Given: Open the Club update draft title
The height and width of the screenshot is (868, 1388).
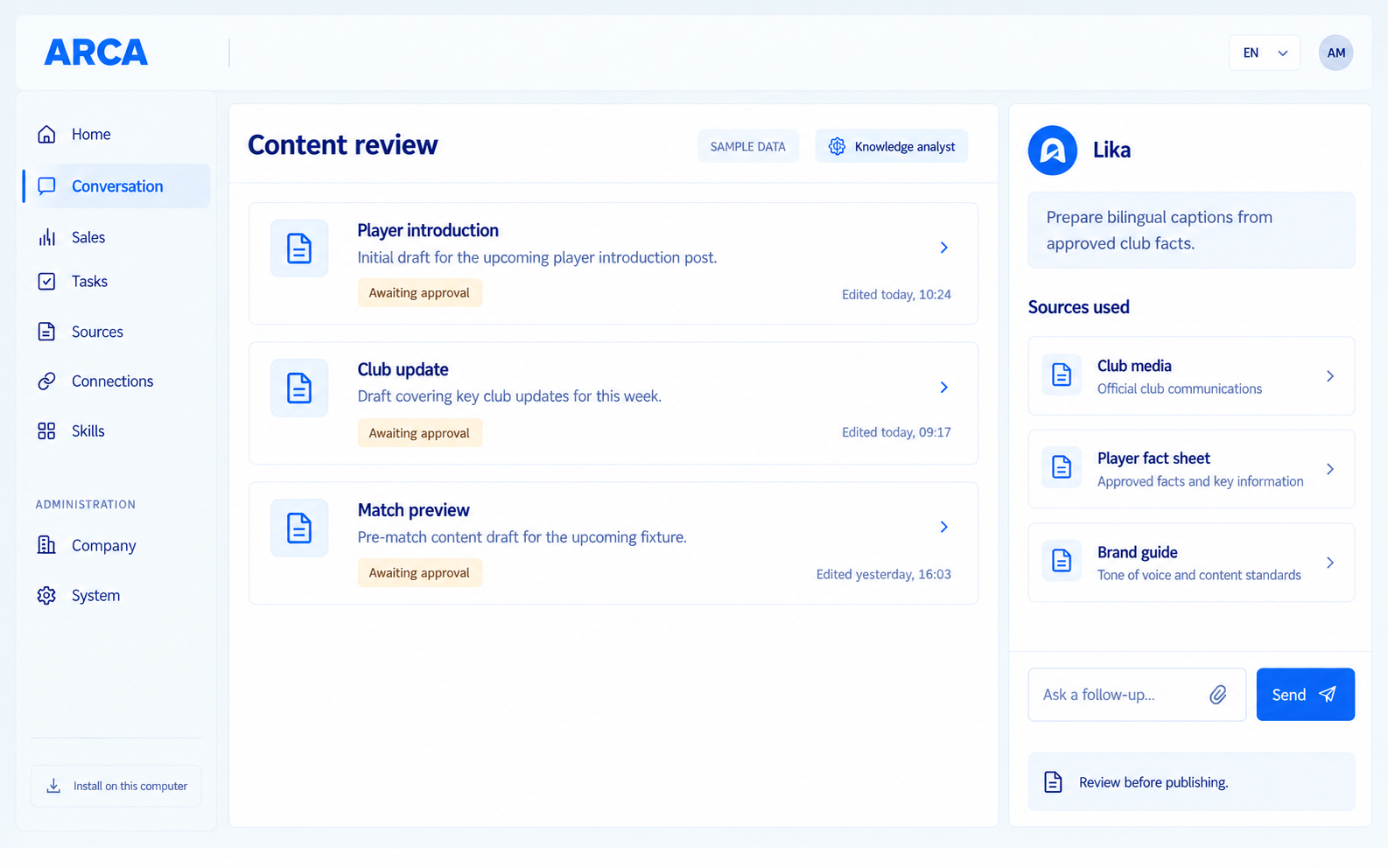Looking at the screenshot, I should [403, 369].
